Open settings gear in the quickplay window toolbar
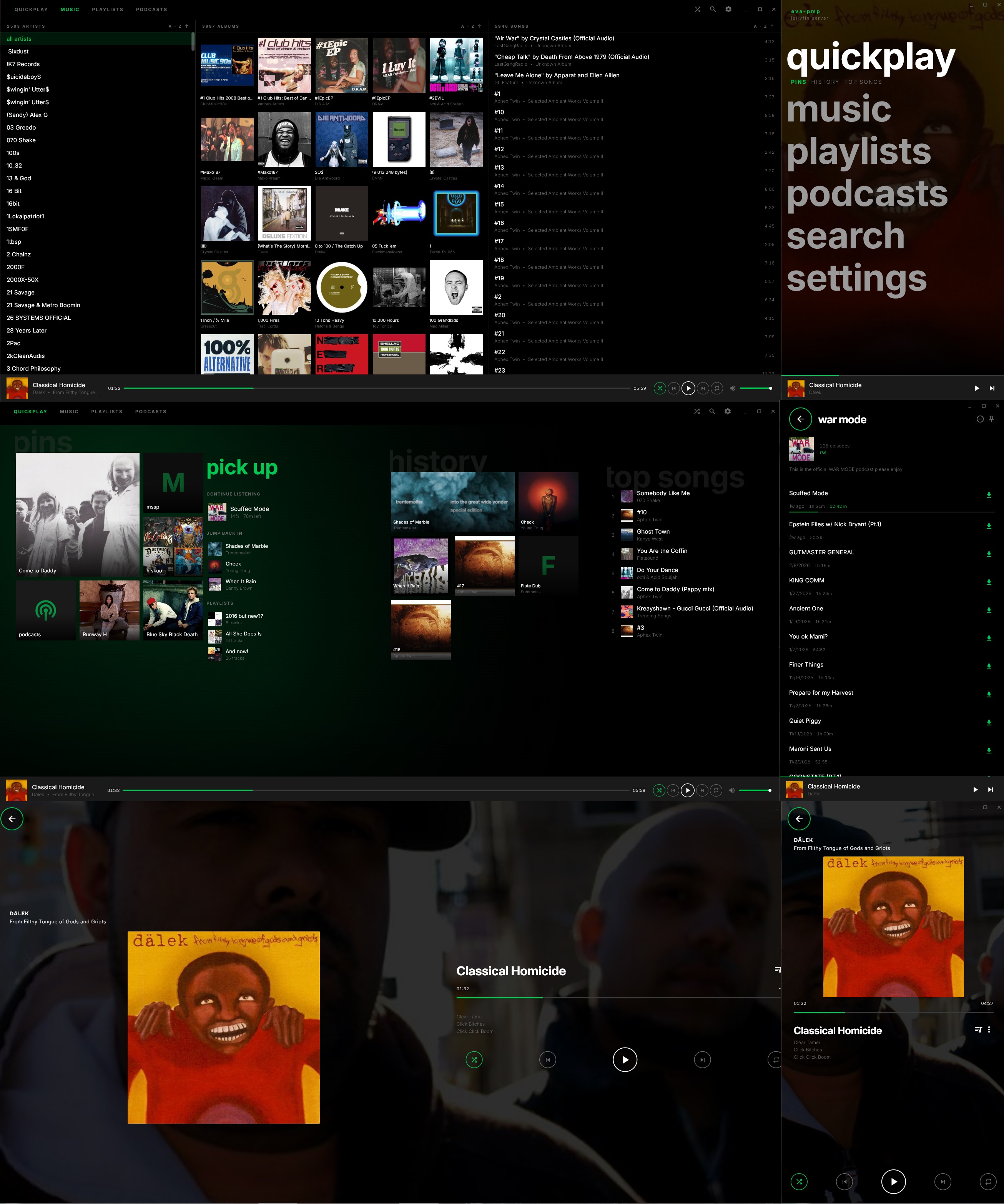The height and width of the screenshot is (1204, 1004). [728, 411]
